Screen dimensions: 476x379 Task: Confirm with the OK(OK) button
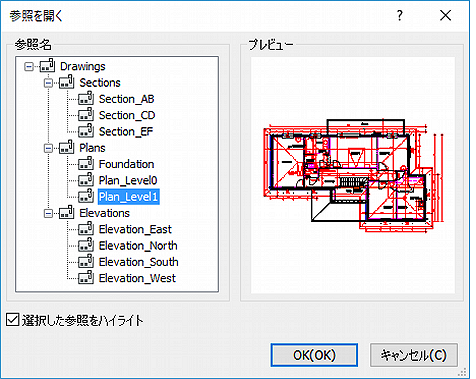point(314,355)
